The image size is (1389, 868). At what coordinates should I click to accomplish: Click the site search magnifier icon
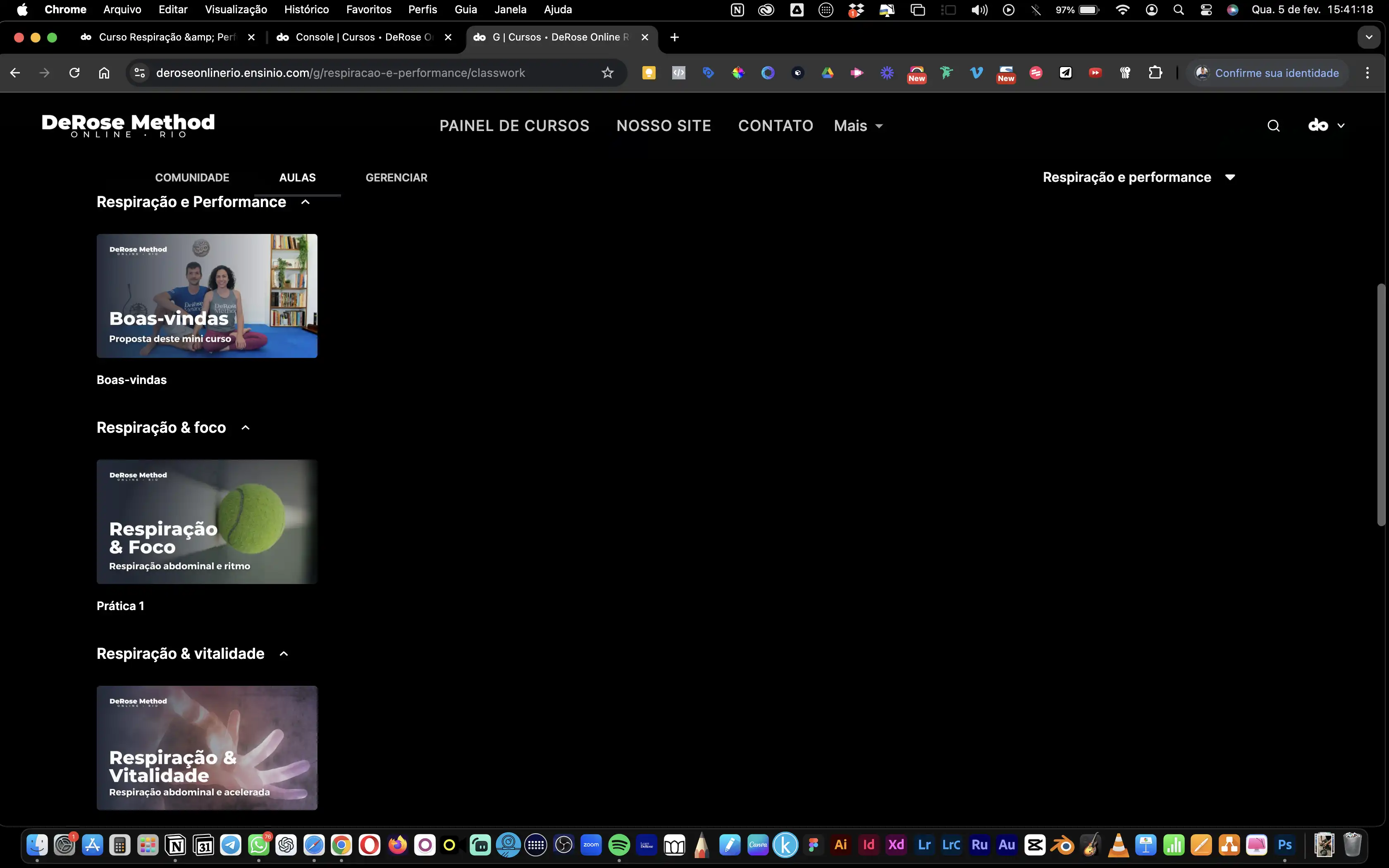(x=1273, y=126)
